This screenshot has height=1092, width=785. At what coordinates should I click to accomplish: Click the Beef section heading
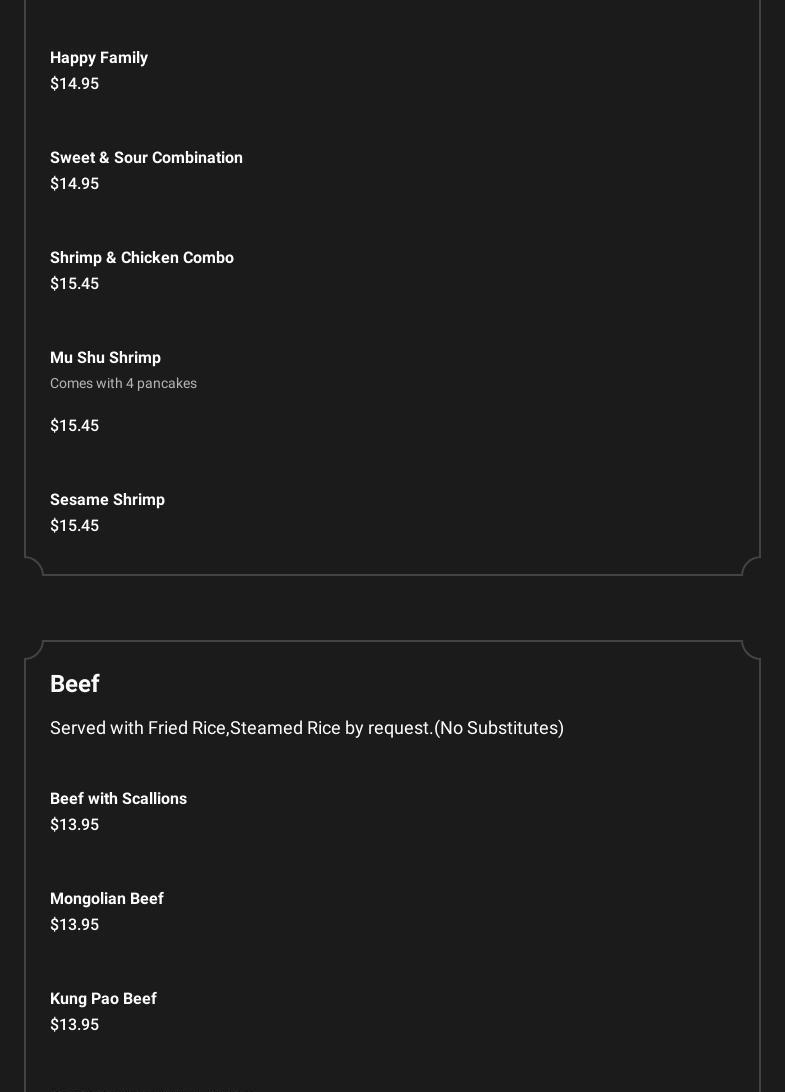click(x=75, y=684)
